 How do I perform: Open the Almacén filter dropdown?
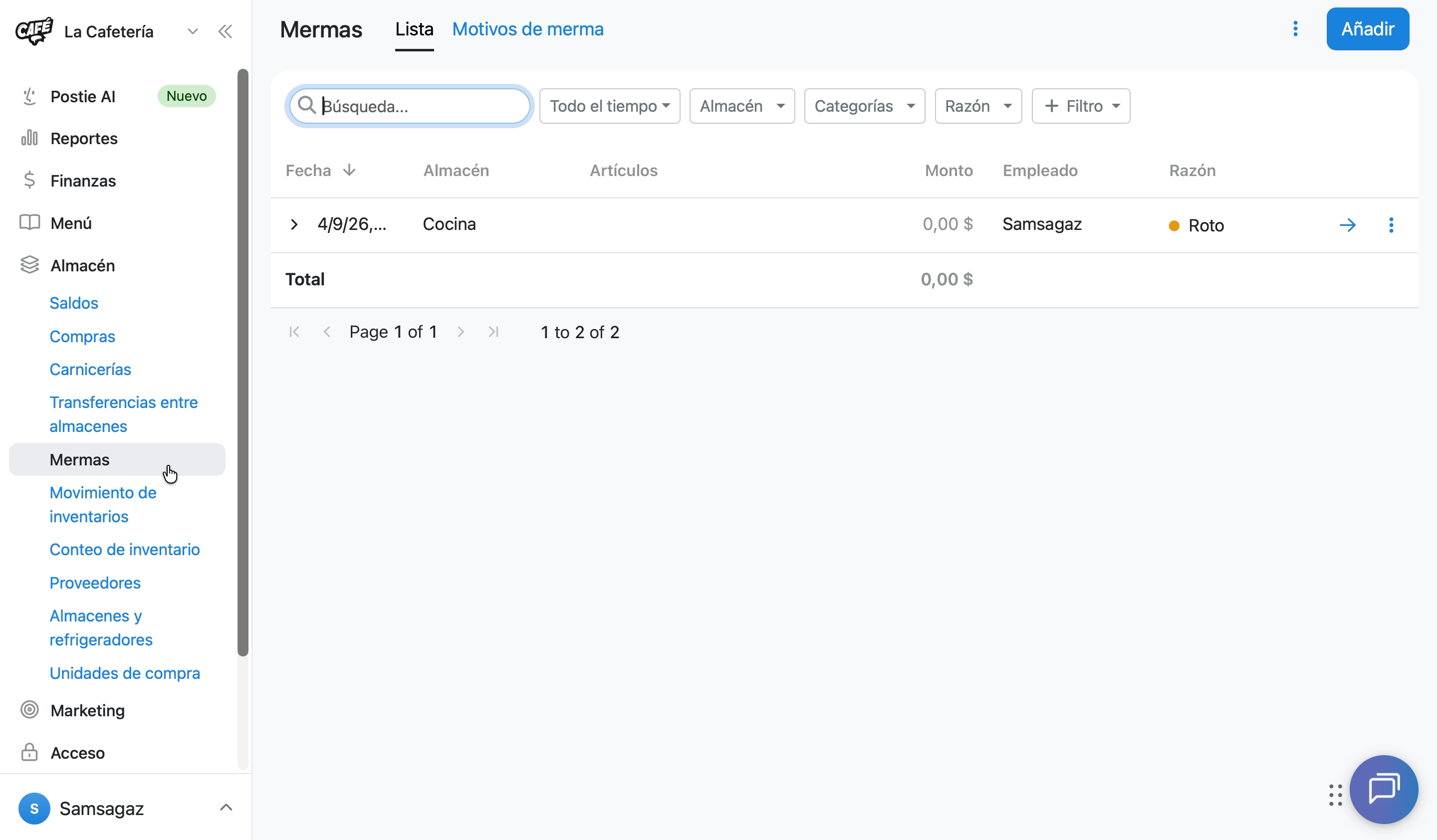742,106
